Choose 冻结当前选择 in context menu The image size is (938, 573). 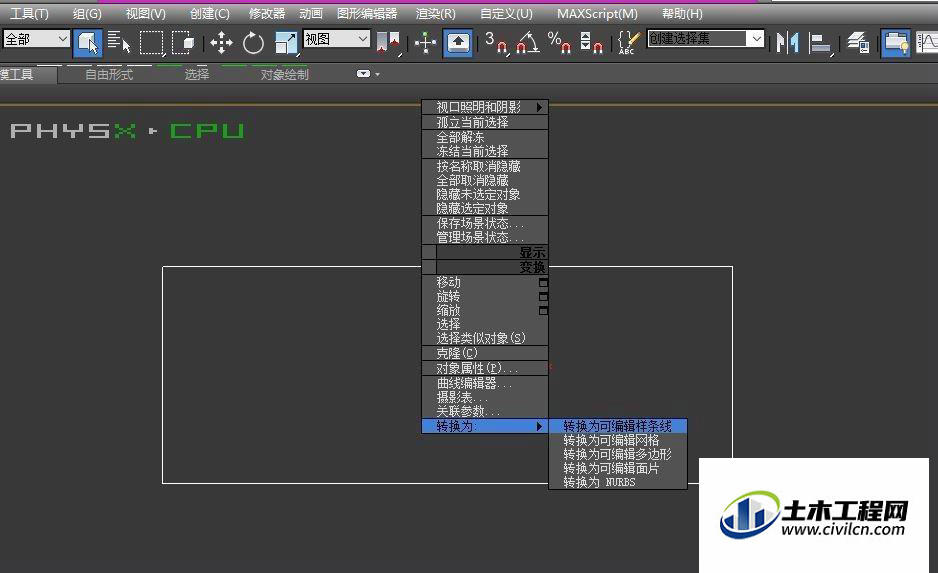[485, 151]
